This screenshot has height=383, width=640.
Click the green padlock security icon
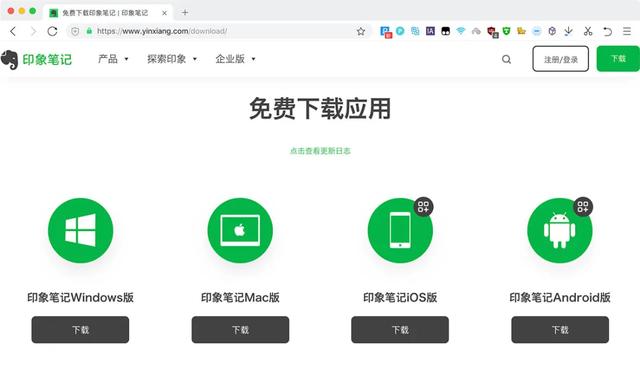pos(89,31)
